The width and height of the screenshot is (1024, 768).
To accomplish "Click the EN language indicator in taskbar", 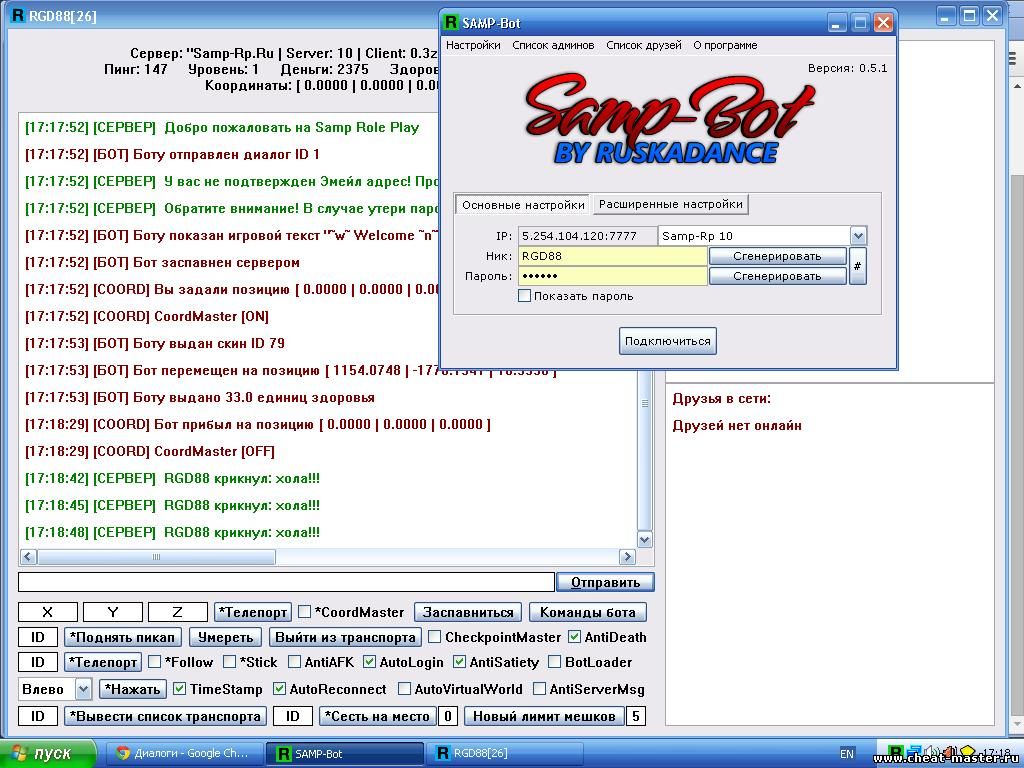I will coord(846,754).
